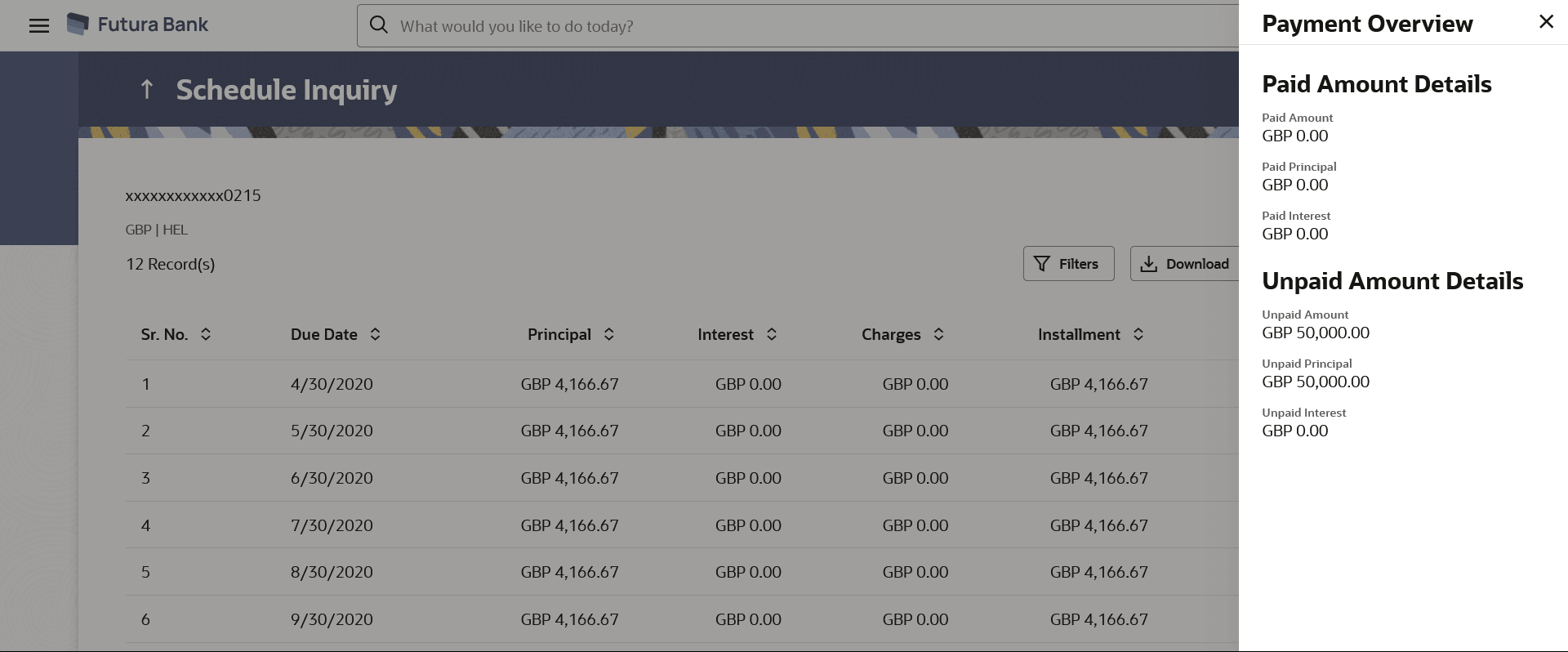Click Unpaid Amount value GBP 50,000.00

[x=1316, y=333]
